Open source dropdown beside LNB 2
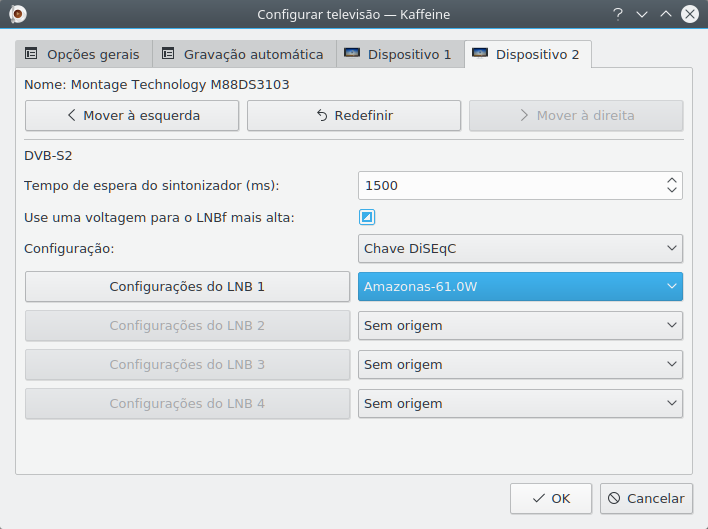 (x=520, y=325)
